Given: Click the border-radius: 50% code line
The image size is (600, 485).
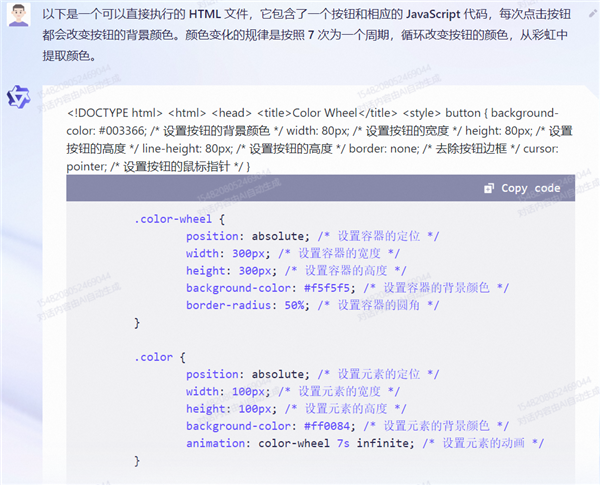Looking at the screenshot, I should 246,305.
